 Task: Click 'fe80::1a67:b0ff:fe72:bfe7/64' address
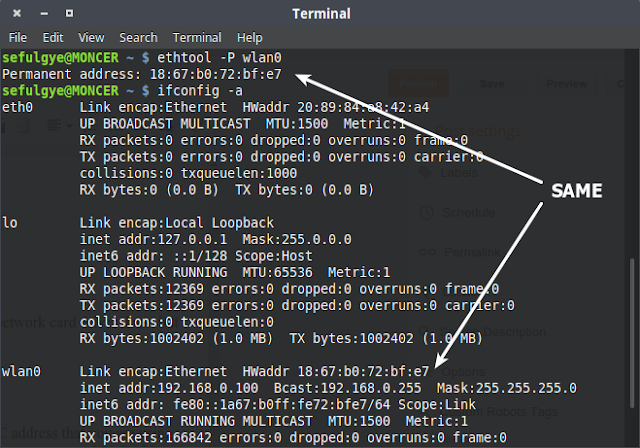(282, 404)
